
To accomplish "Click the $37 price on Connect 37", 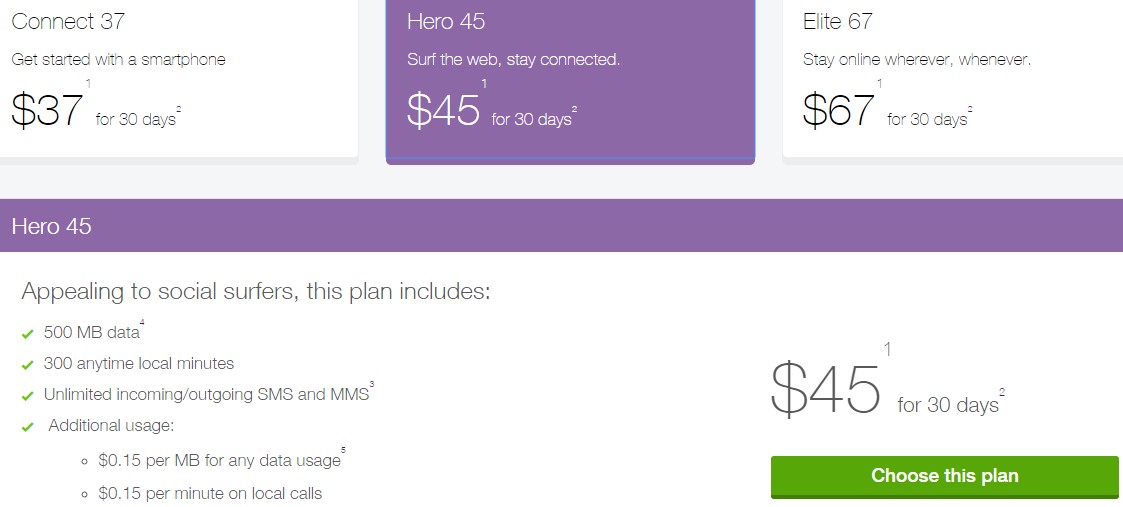I will coord(47,111).
